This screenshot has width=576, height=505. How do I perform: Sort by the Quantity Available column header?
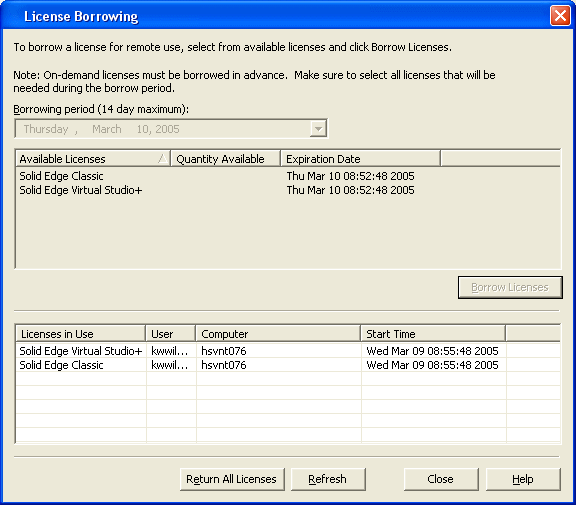pyautogui.click(x=225, y=159)
